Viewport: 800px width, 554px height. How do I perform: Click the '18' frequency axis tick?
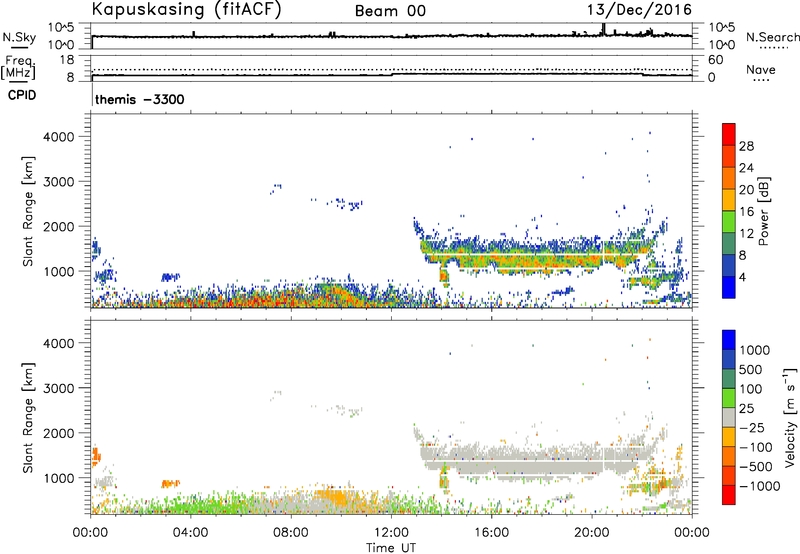(x=67, y=59)
